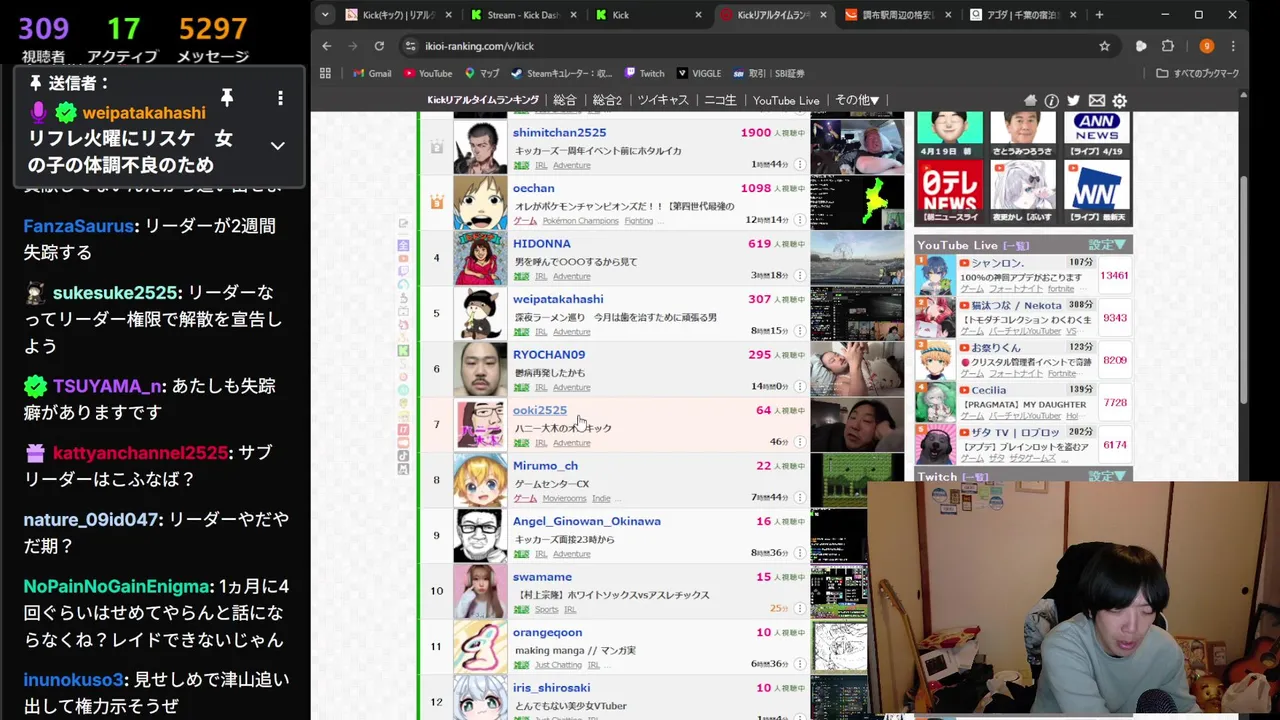Go back in browser history

(x=327, y=46)
